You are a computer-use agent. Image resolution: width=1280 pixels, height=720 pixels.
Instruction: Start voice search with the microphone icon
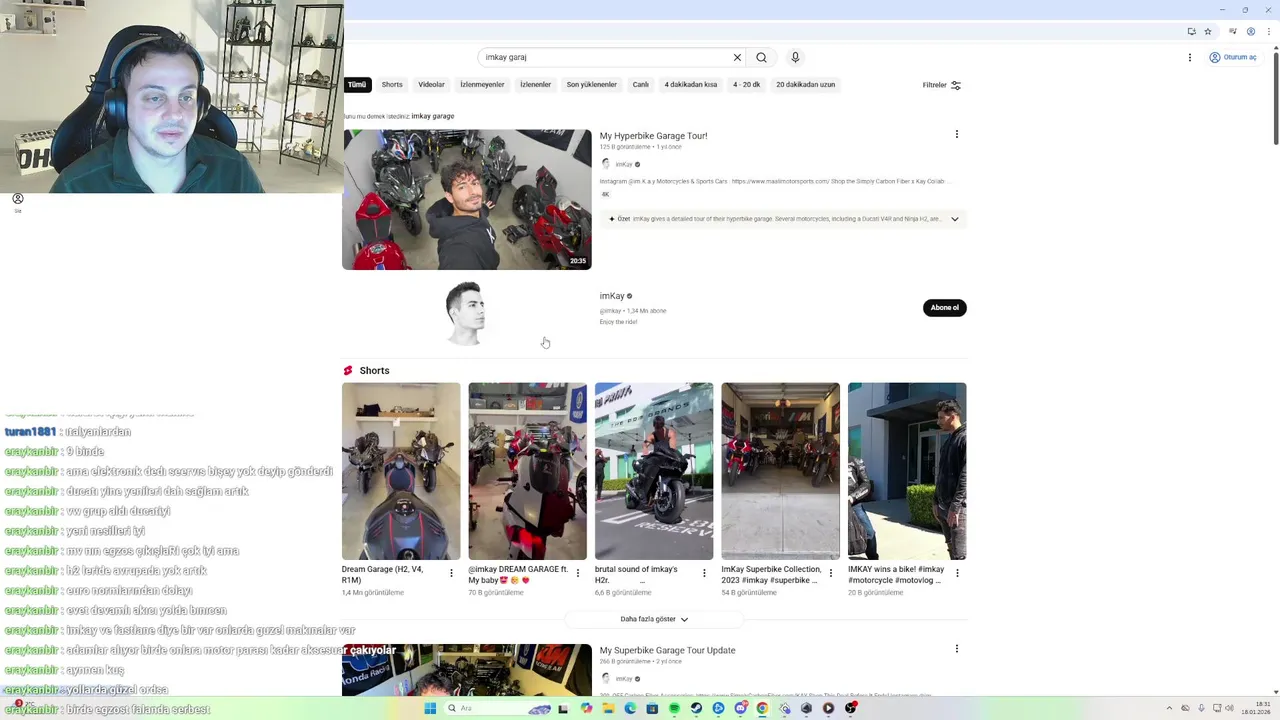[x=795, y=57]
